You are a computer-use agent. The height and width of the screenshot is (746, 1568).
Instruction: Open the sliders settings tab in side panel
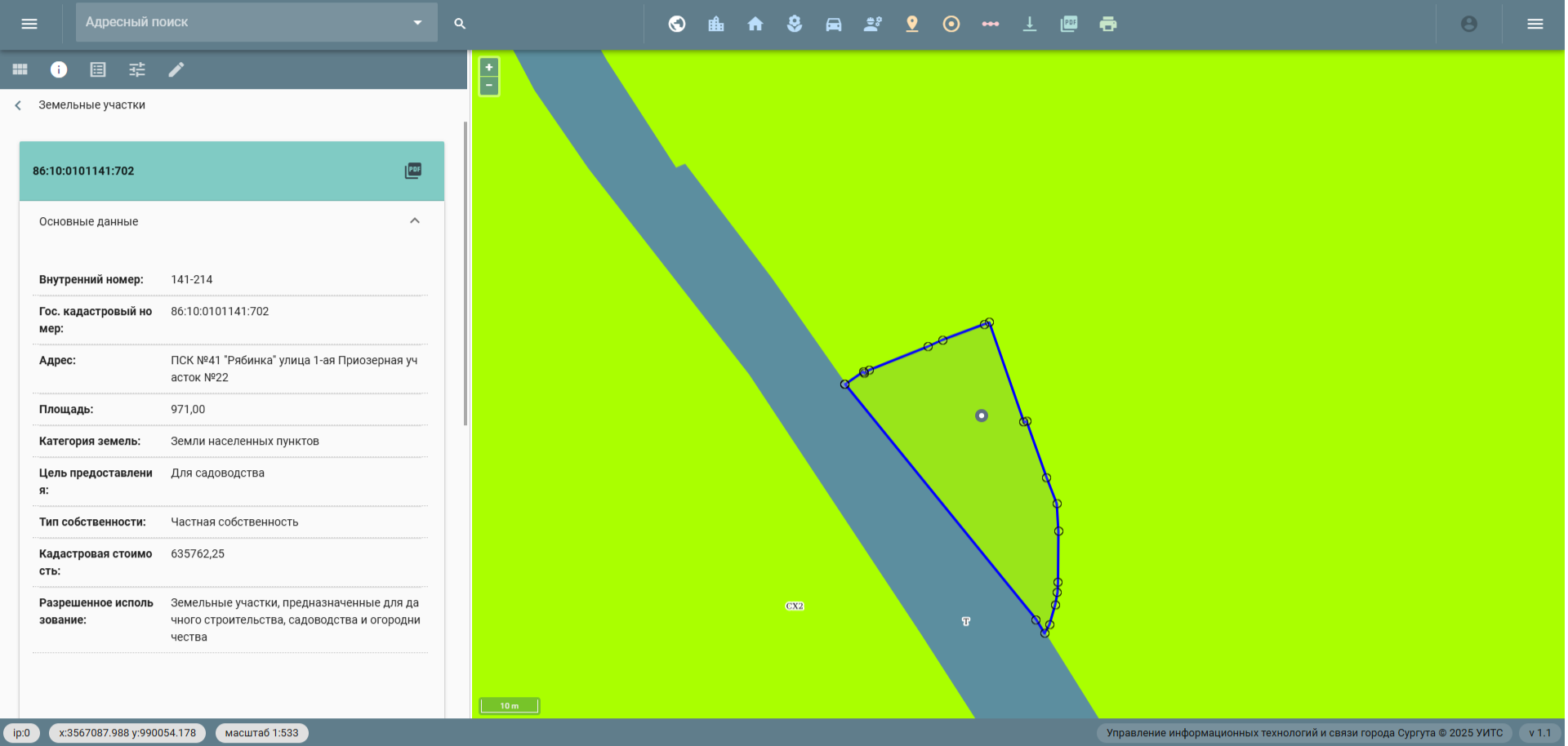tap(137, 69)
